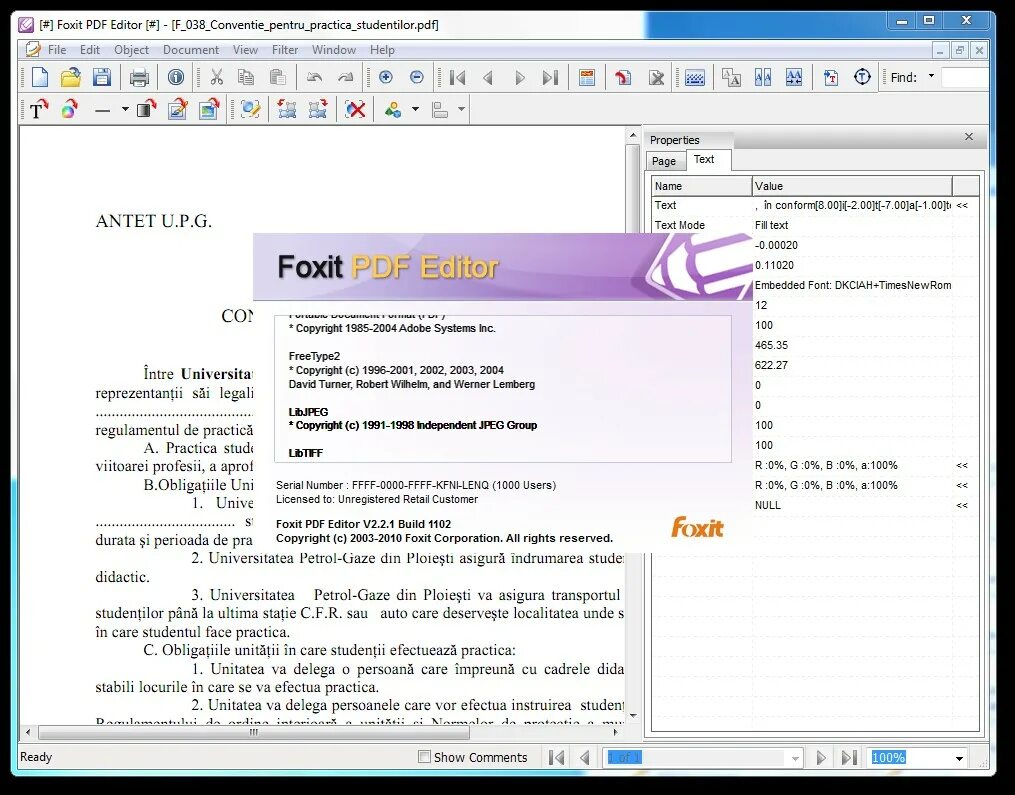The width and height of the screenshot is (1015, 795).
Task: Go to first page in the status bar
Action: point(556,757)
